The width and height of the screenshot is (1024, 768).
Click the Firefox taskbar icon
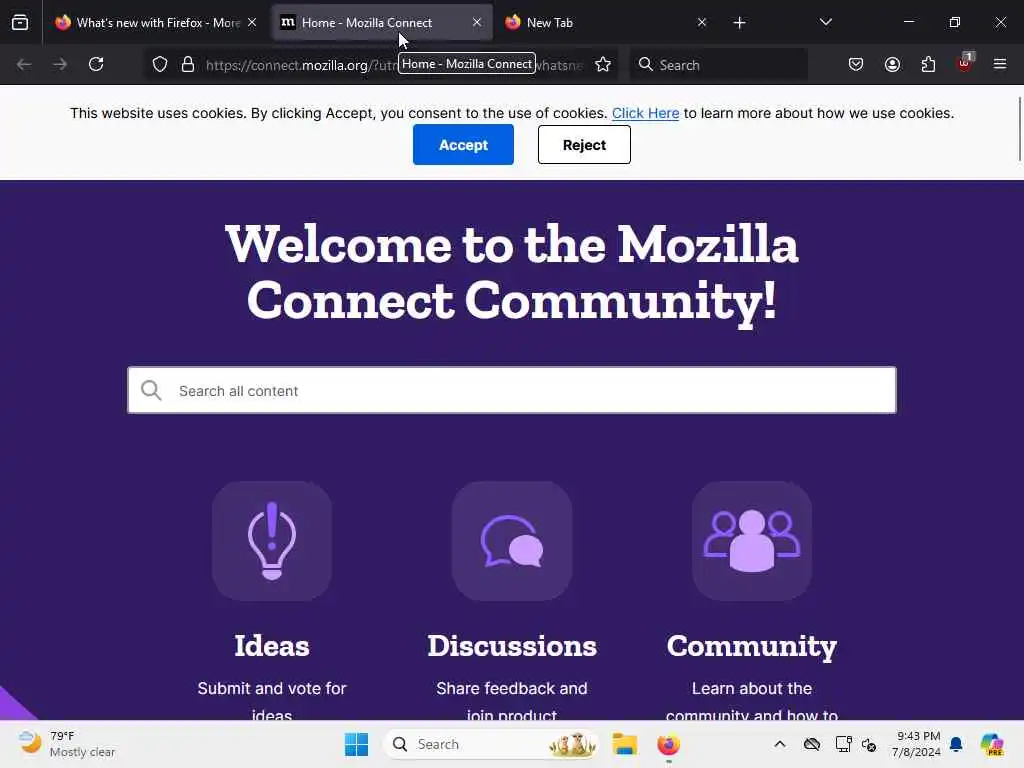pyautogui.click(x=668, y=744)
